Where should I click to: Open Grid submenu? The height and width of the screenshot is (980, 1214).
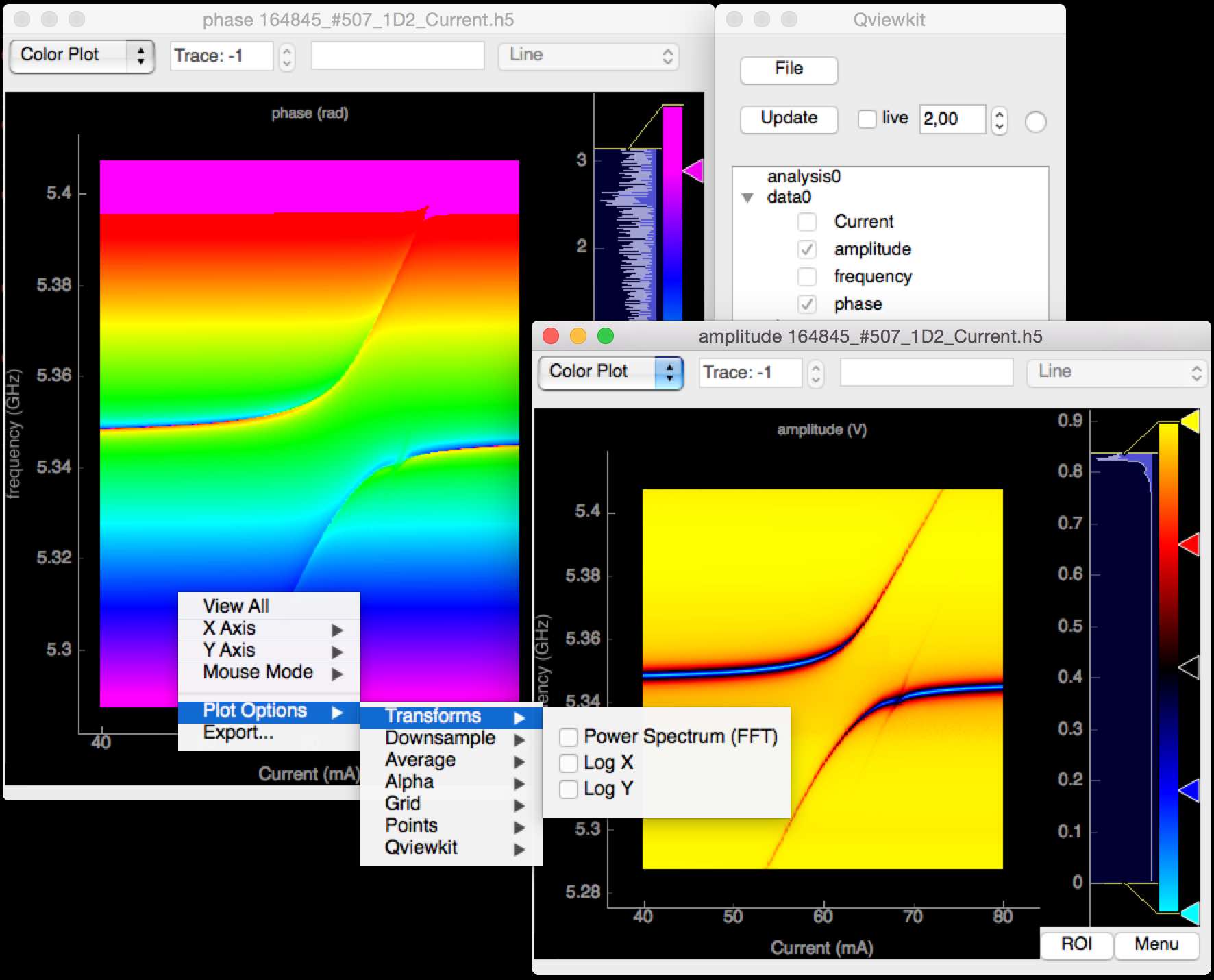451,804
